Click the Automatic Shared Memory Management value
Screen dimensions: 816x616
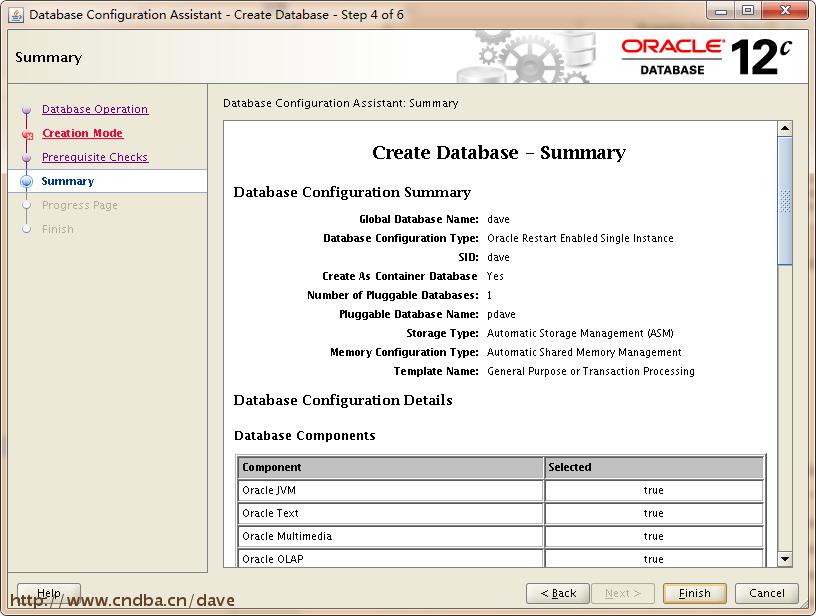(x=584, y=352)
